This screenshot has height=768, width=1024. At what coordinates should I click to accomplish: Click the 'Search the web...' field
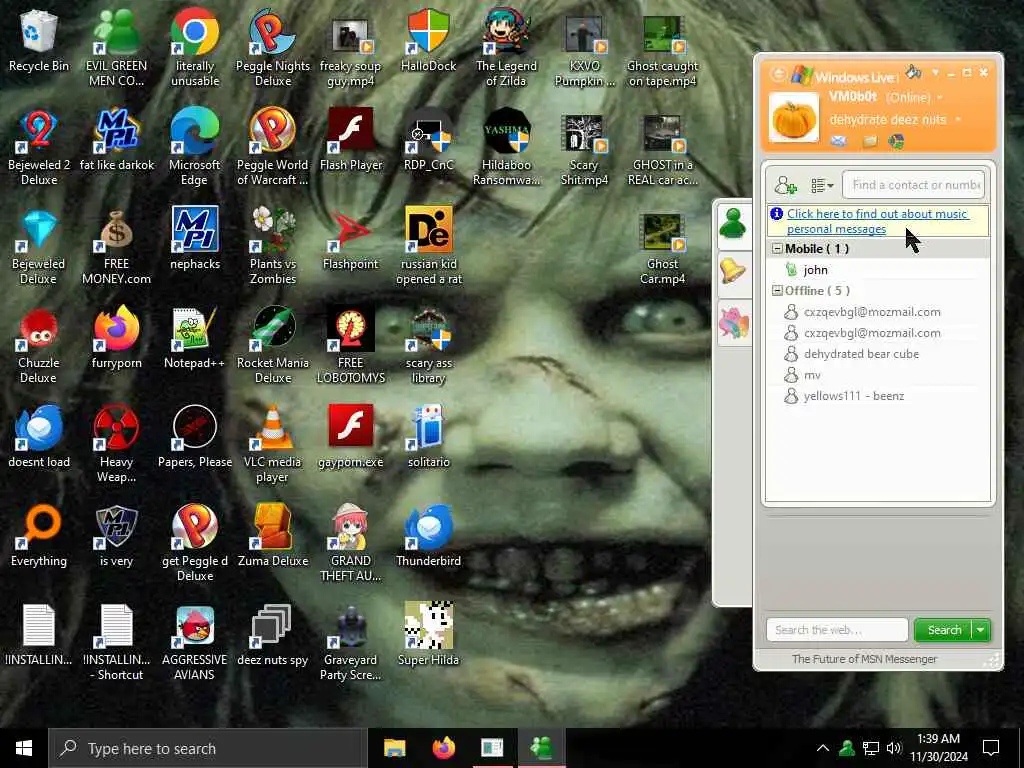pos(837,630)
